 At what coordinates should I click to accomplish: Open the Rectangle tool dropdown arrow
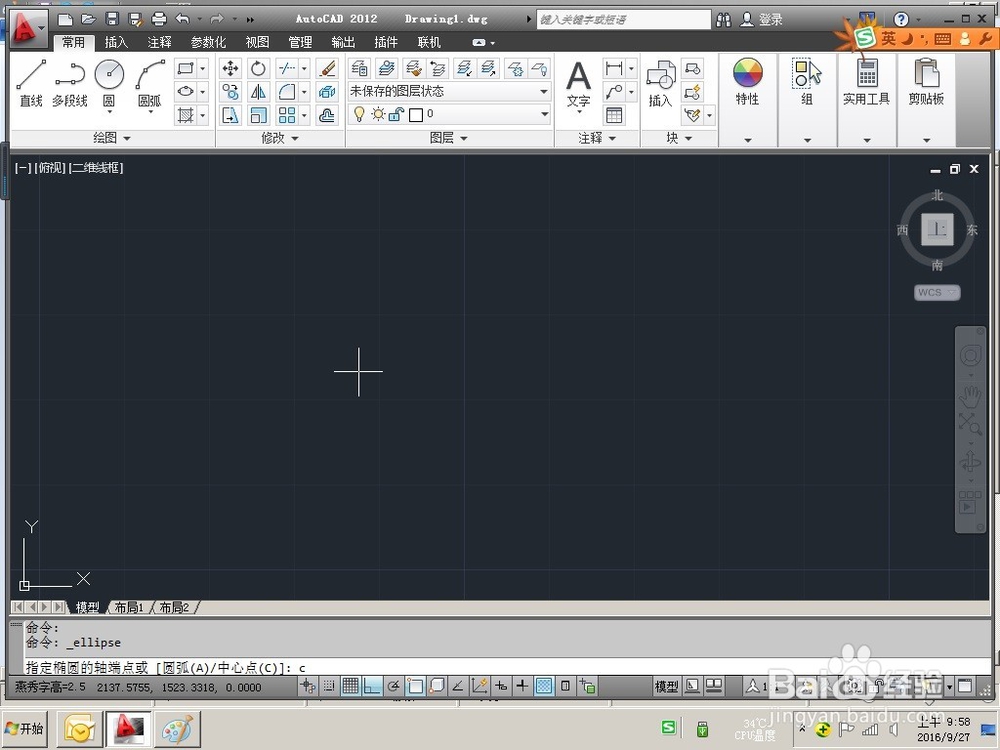pos(203,68)
